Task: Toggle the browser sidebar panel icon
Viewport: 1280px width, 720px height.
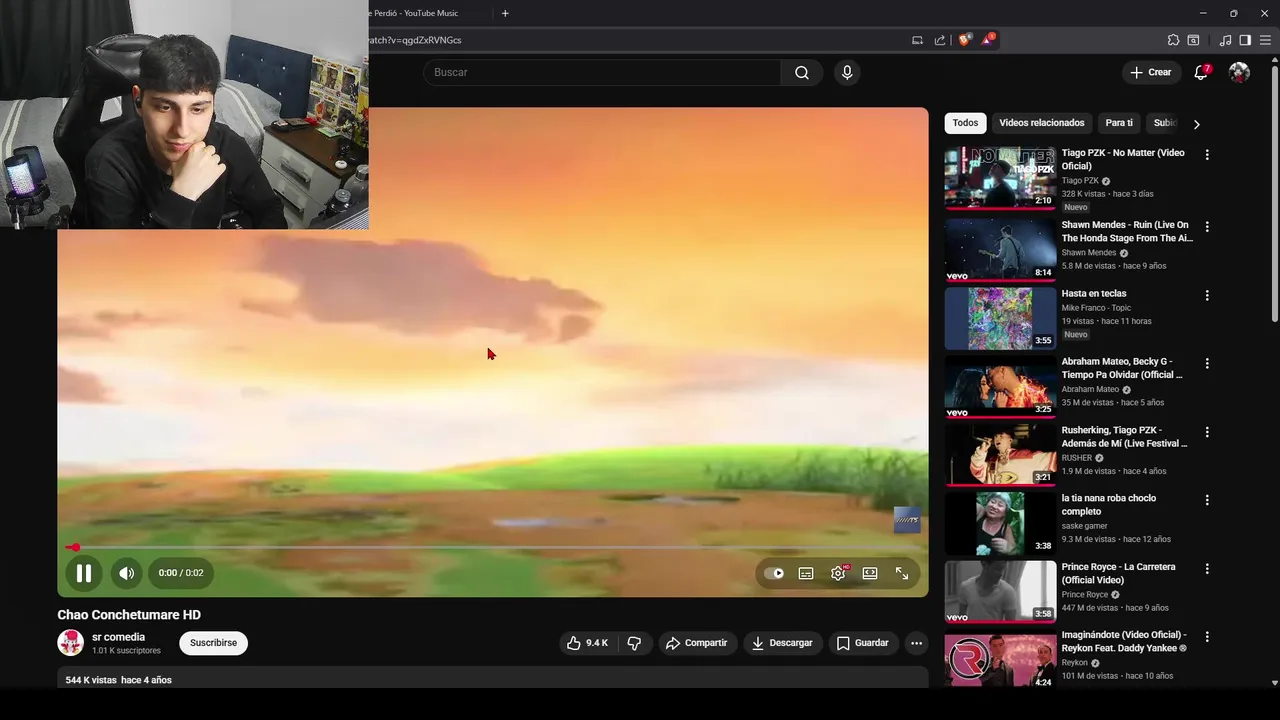Action: coord(1245,40)
